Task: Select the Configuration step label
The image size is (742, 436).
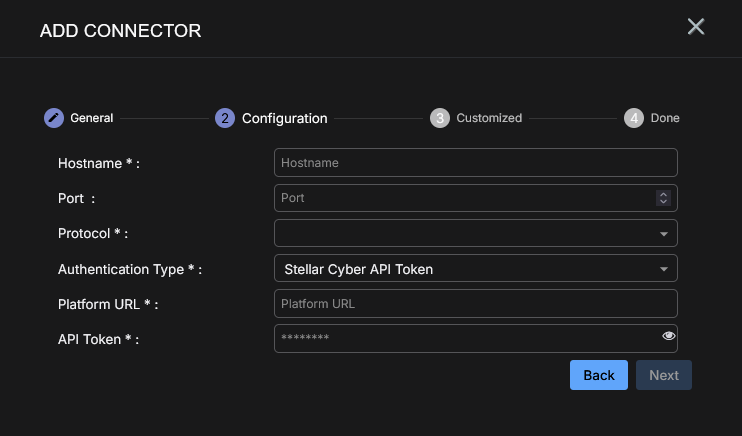Action: [285, 118]
